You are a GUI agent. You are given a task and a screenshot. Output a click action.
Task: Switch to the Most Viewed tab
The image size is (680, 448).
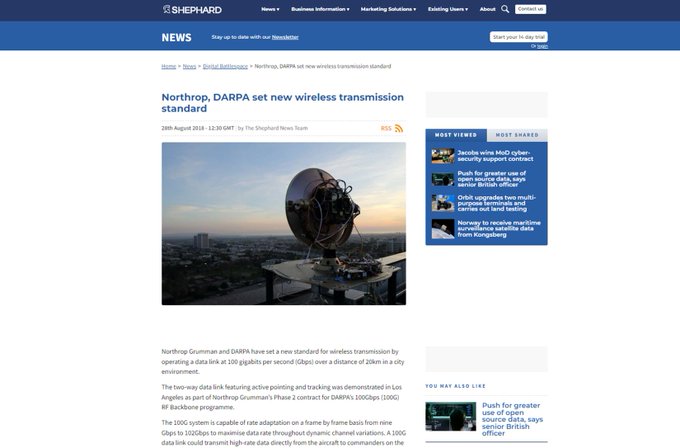point(456,135)
